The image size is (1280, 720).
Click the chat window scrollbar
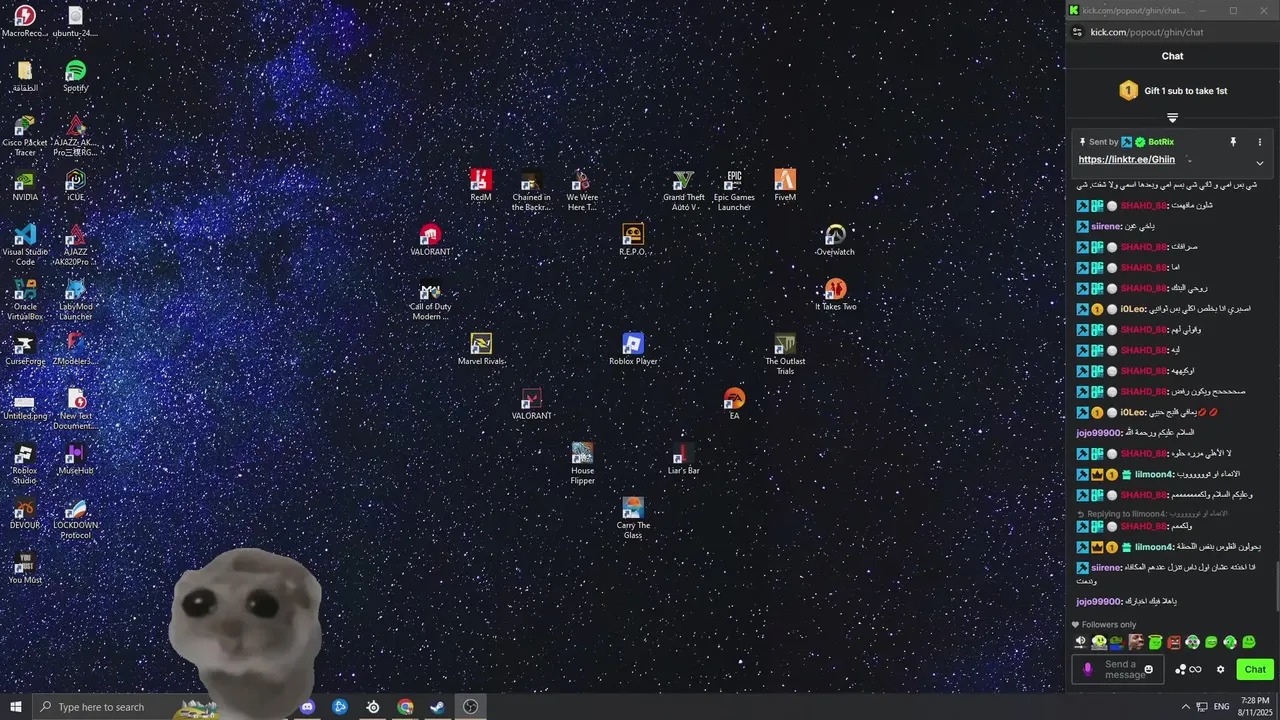click(1276, 587)
